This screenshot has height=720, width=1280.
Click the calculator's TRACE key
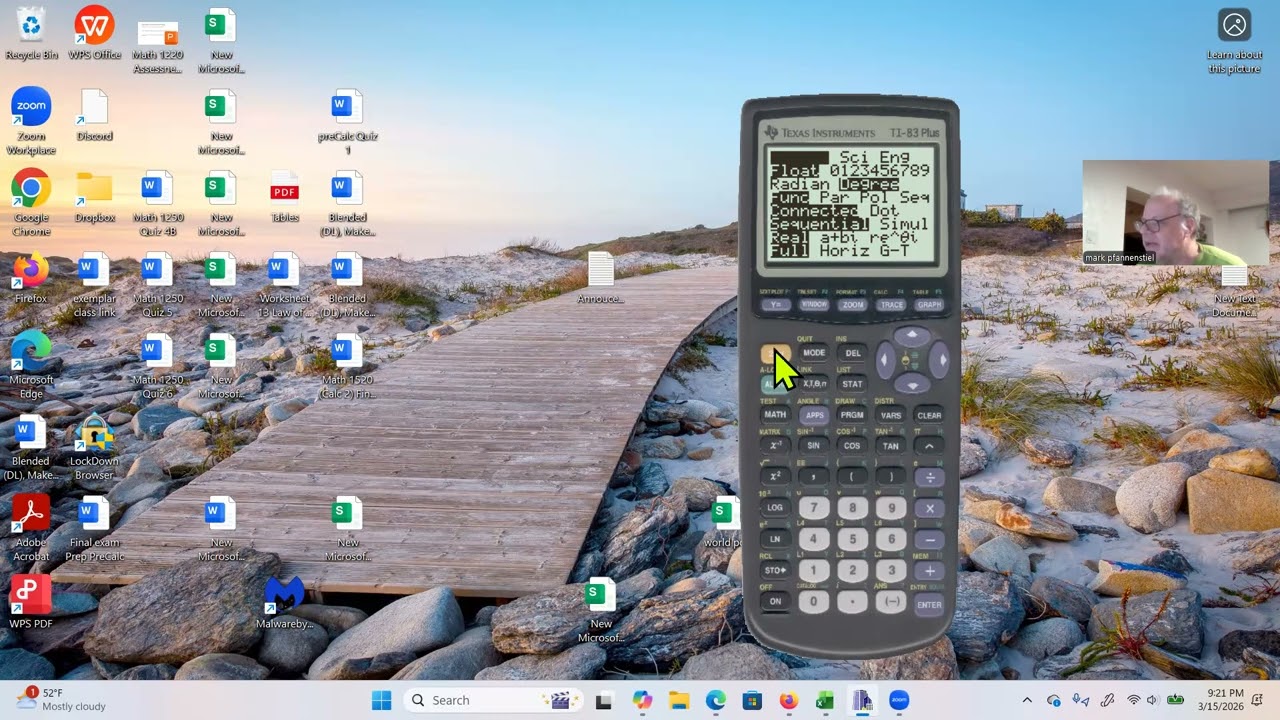point(891,305)
